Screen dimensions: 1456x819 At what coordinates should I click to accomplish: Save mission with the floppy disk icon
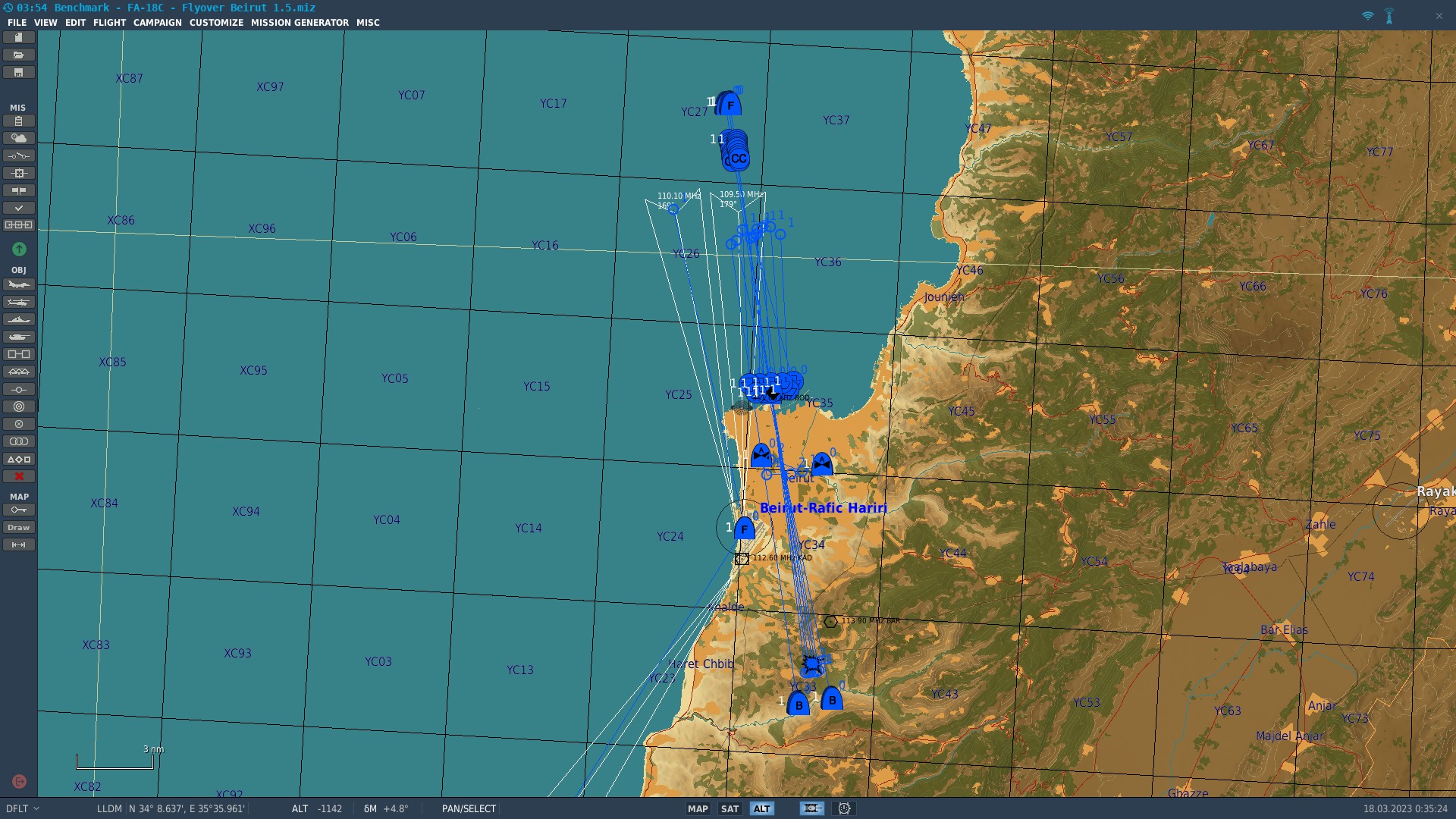[x=19, y=73]
